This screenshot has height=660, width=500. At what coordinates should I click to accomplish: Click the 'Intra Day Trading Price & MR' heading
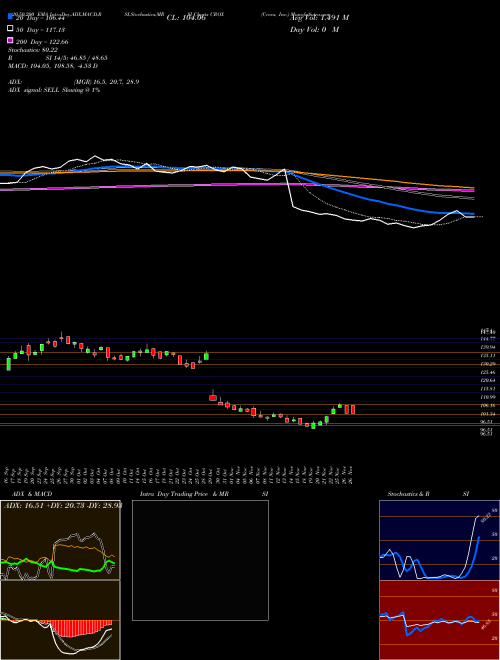(x=184, y=494)
